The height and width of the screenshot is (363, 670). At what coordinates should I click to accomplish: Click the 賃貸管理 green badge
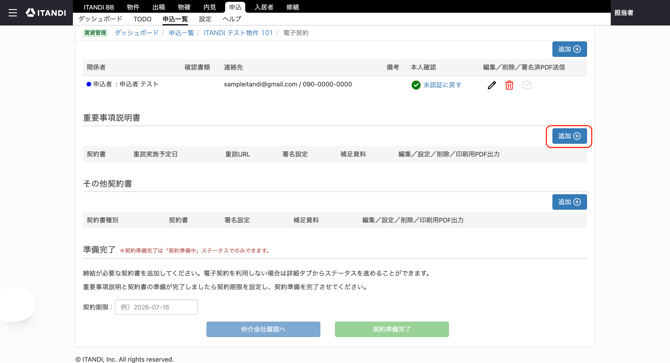coord(95,33)
